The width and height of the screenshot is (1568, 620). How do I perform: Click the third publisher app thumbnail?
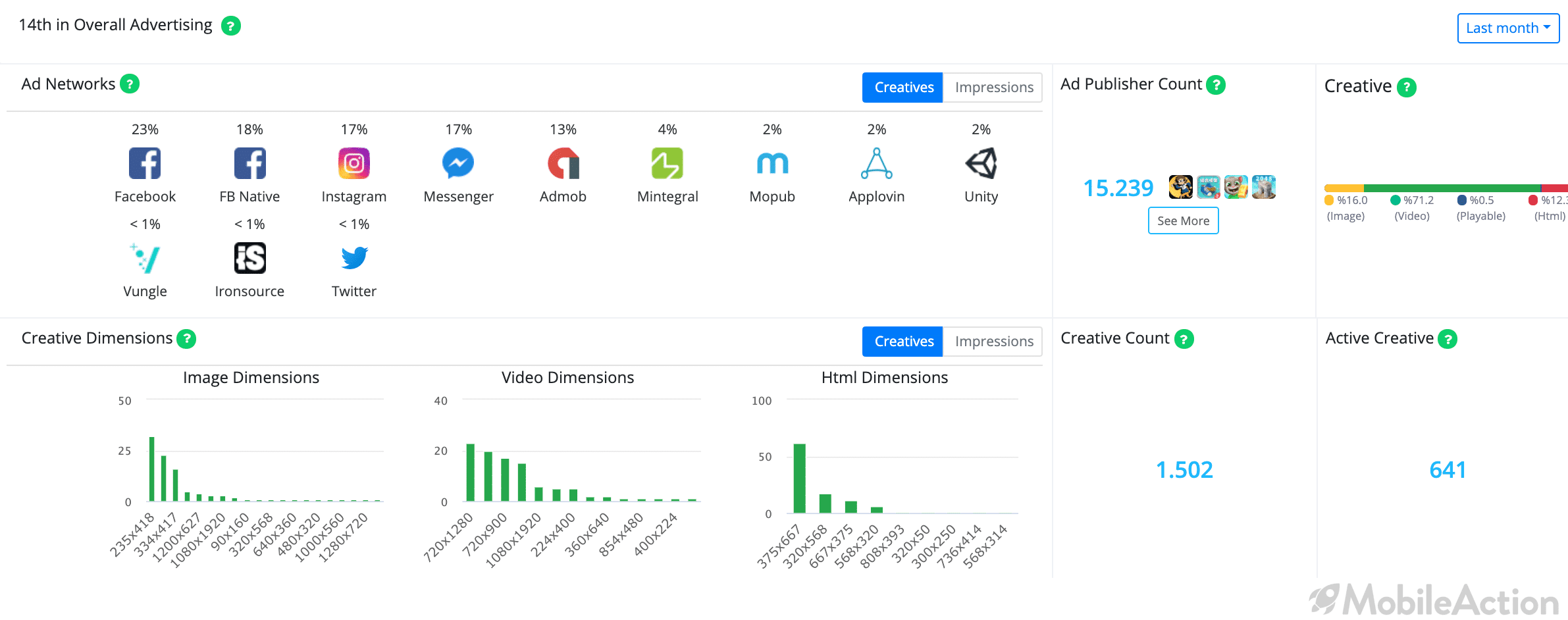pos(1236,187)
